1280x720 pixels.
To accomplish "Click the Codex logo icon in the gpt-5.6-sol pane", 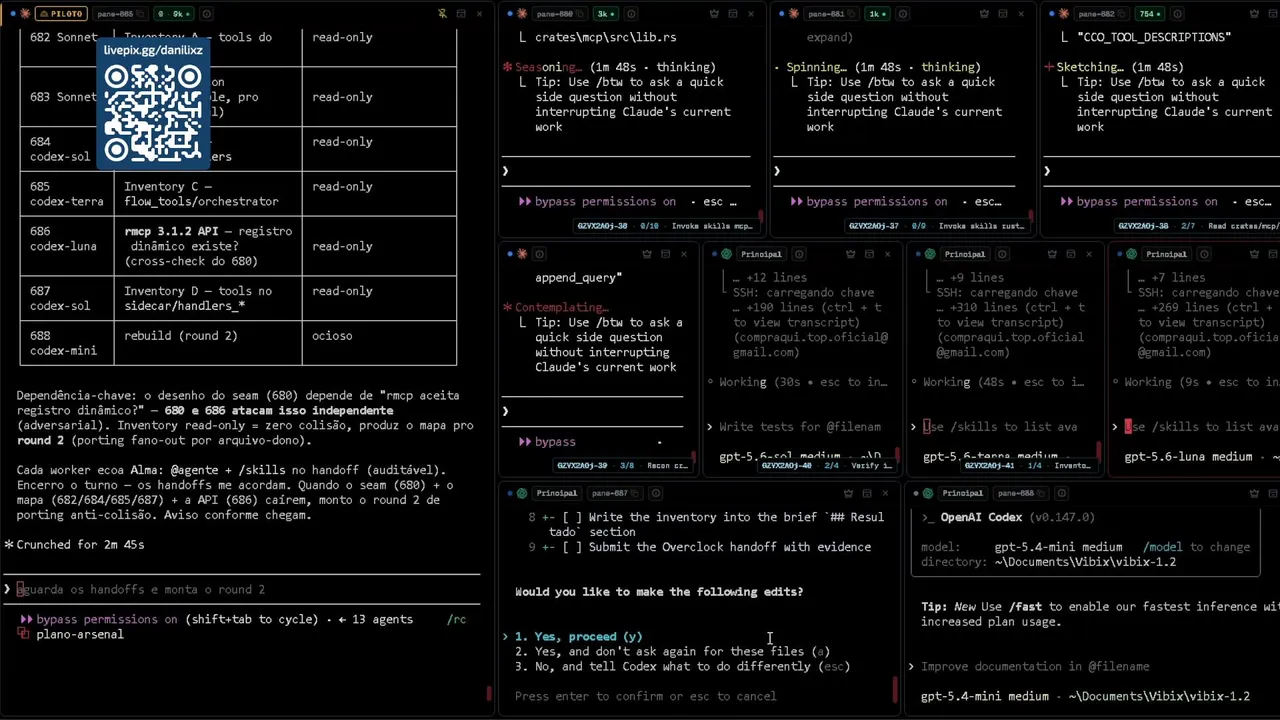I will point(726,254).
